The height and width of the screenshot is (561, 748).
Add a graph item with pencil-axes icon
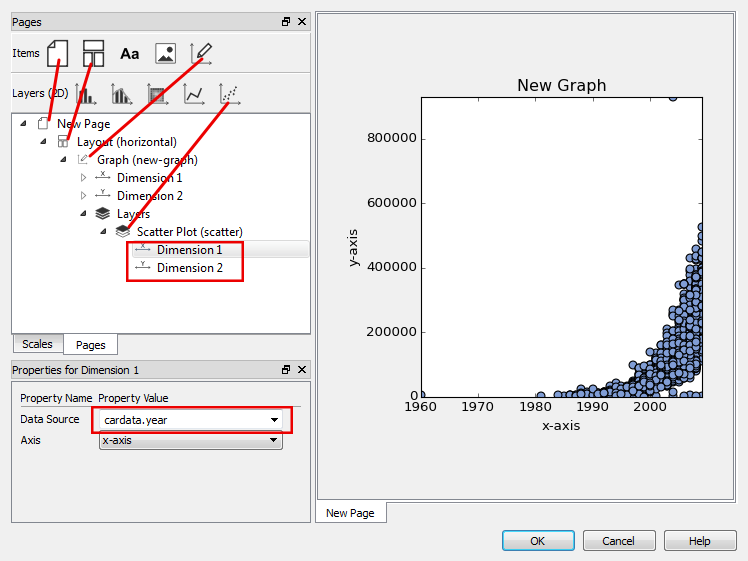tap(201, 53)
